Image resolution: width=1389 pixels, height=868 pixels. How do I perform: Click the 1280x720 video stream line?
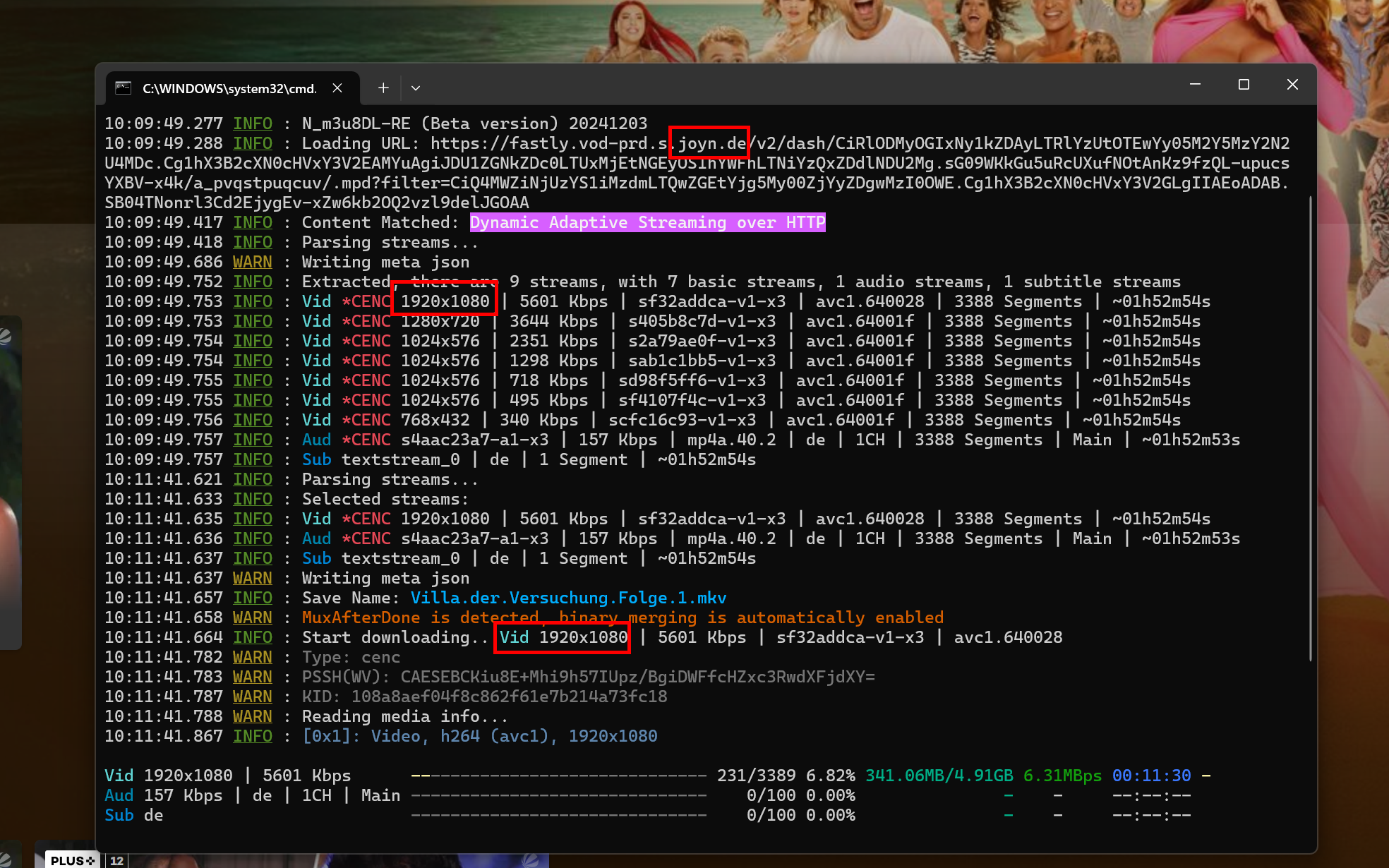tap(440, 321)
